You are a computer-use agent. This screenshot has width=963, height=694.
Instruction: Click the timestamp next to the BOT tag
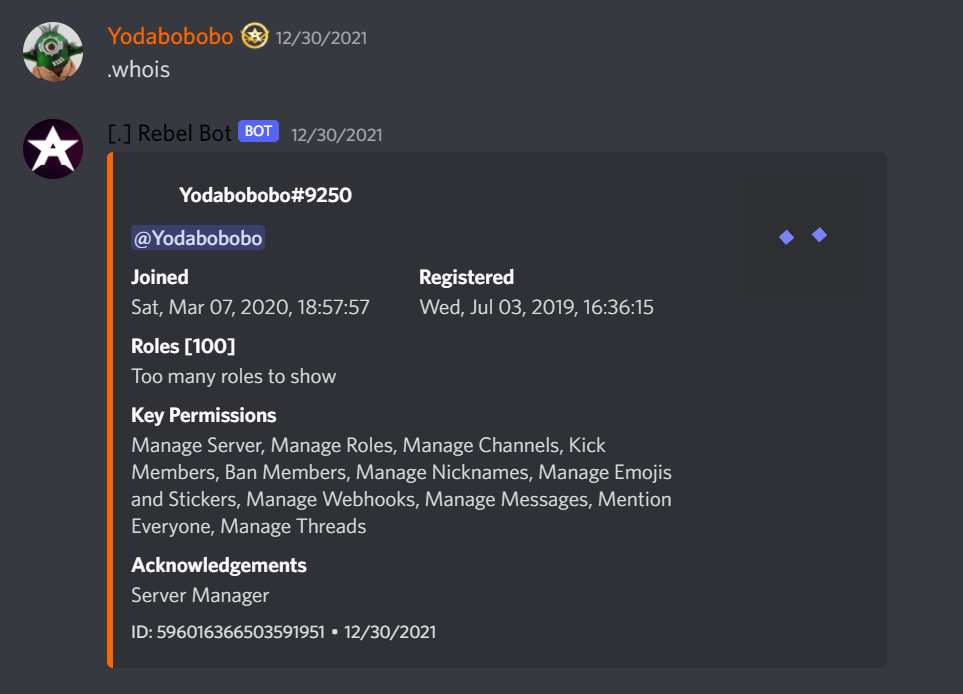pyautogui.click(x=337, y=135)
